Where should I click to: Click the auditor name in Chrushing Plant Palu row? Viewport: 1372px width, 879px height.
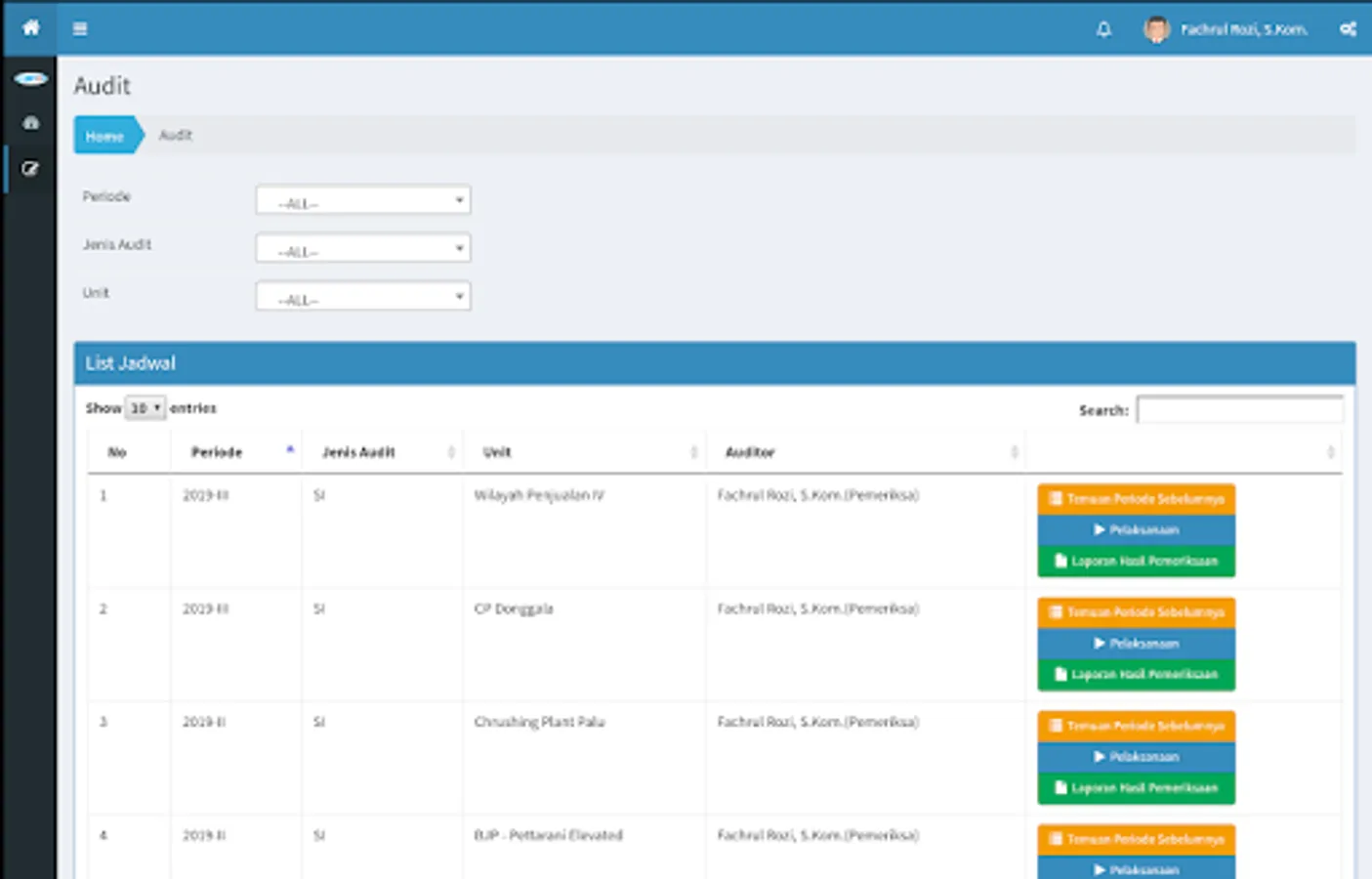818,722
